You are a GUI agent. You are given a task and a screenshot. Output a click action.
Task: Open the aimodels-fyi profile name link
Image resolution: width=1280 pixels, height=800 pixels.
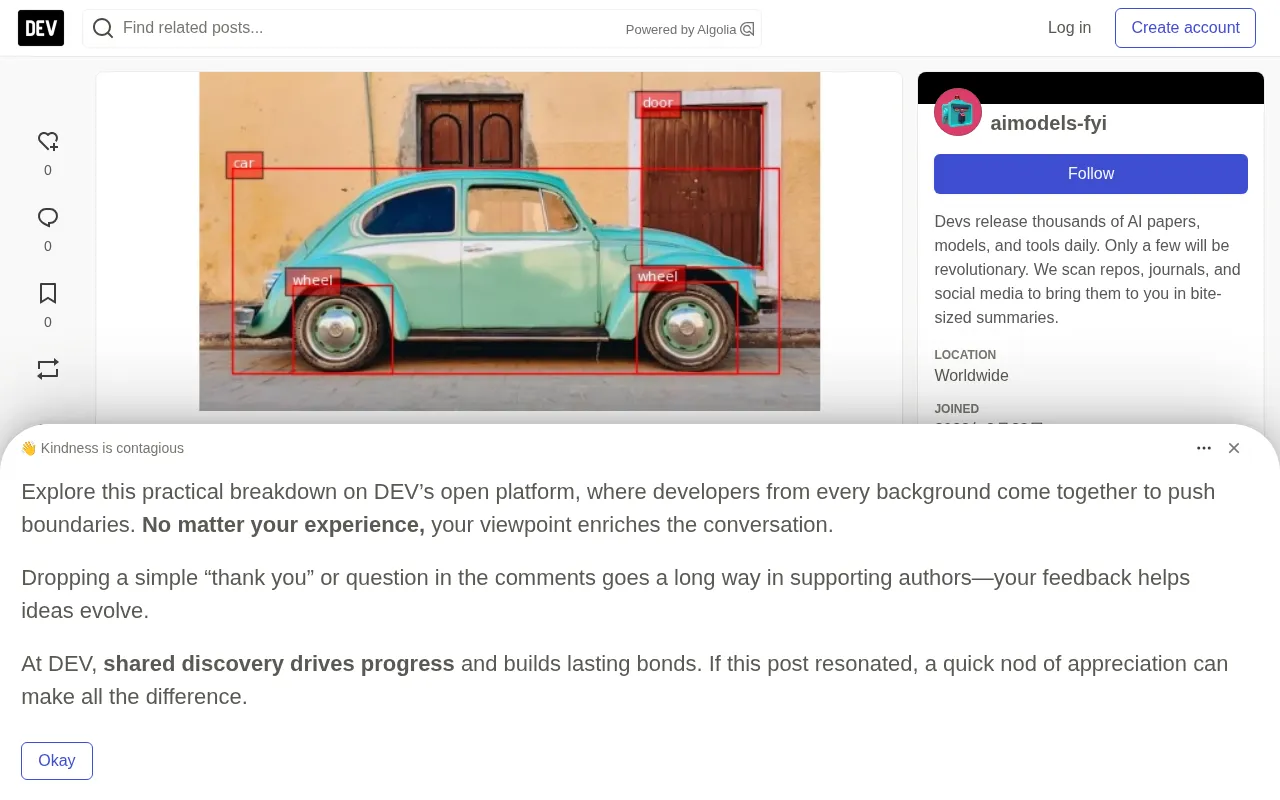tap(1048, 123)
